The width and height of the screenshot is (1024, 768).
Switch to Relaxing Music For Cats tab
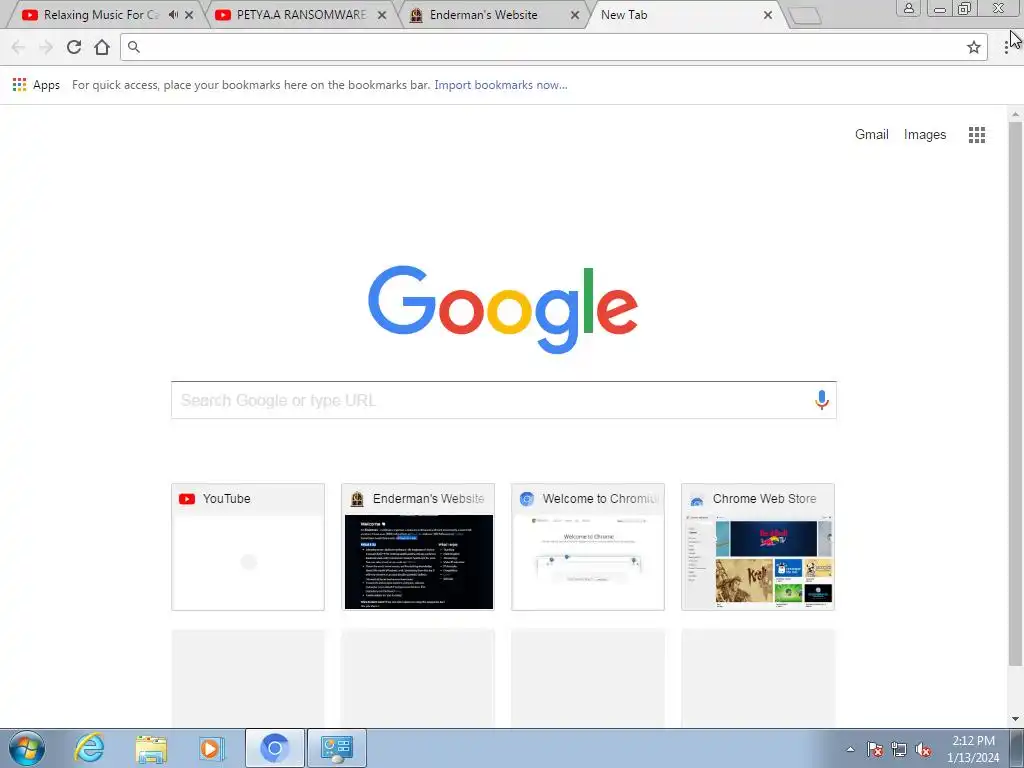click(101, 14)
